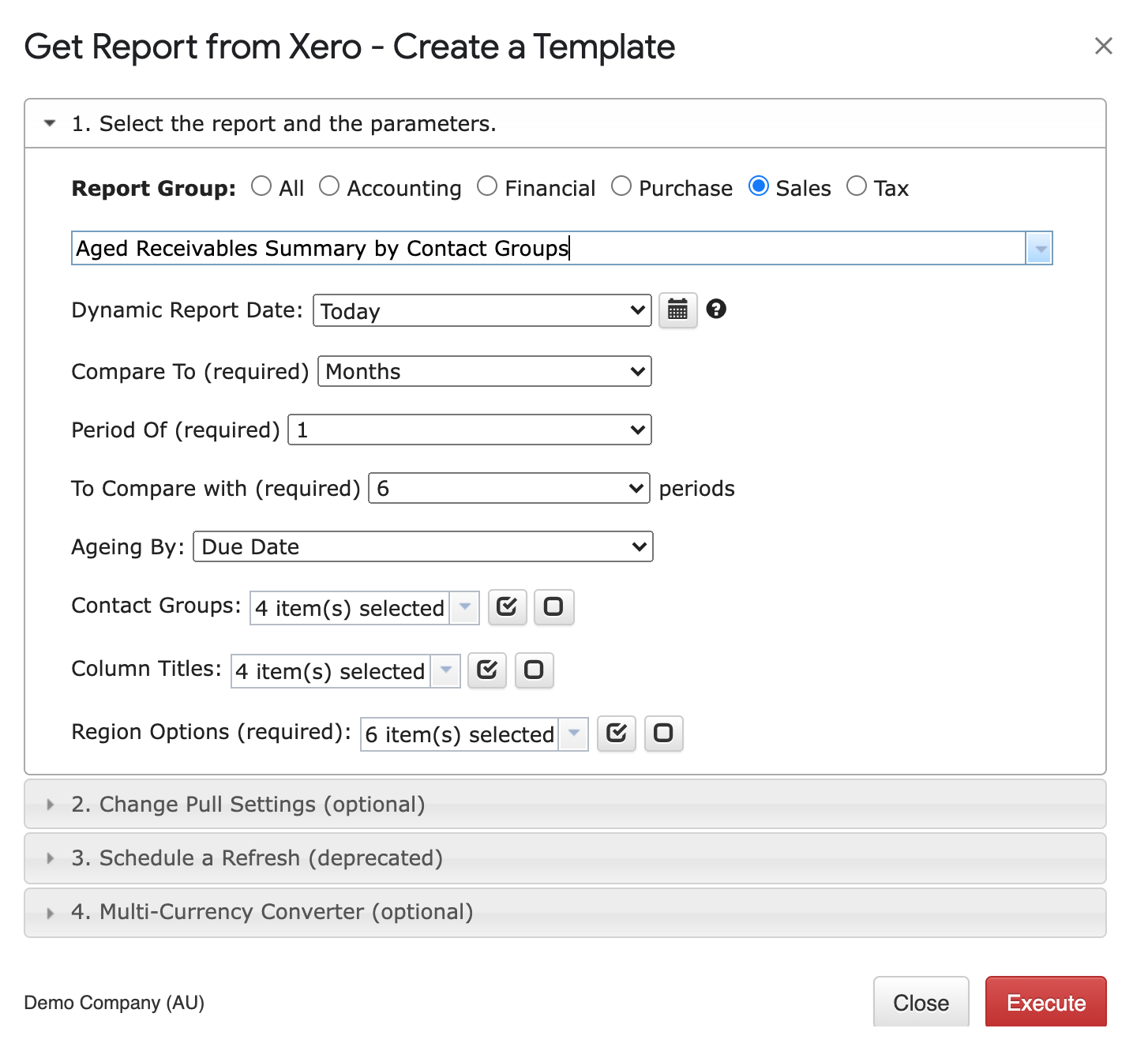Viewport: 1148px width, 1047px height.
Task: Select all Column Titles with the check icon
Action: (487, 670)
